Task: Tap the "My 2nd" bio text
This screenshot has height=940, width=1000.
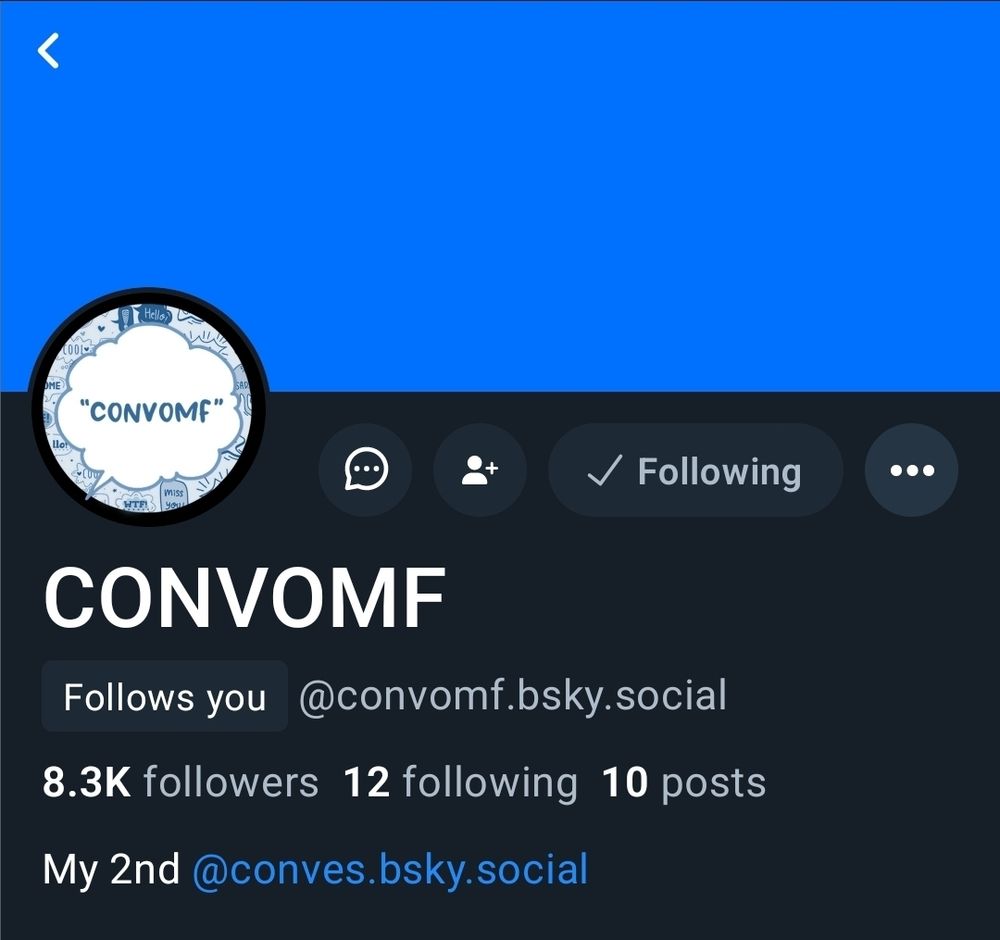Action: (x=111, y=870)
